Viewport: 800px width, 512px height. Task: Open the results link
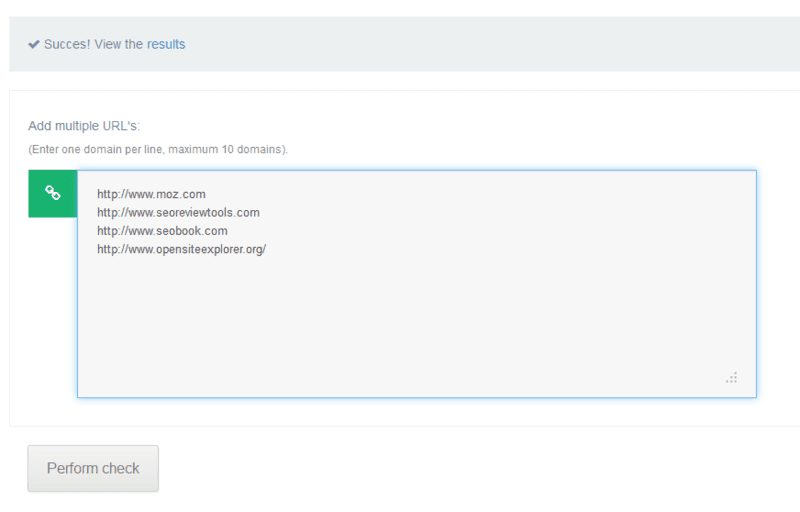166,44
